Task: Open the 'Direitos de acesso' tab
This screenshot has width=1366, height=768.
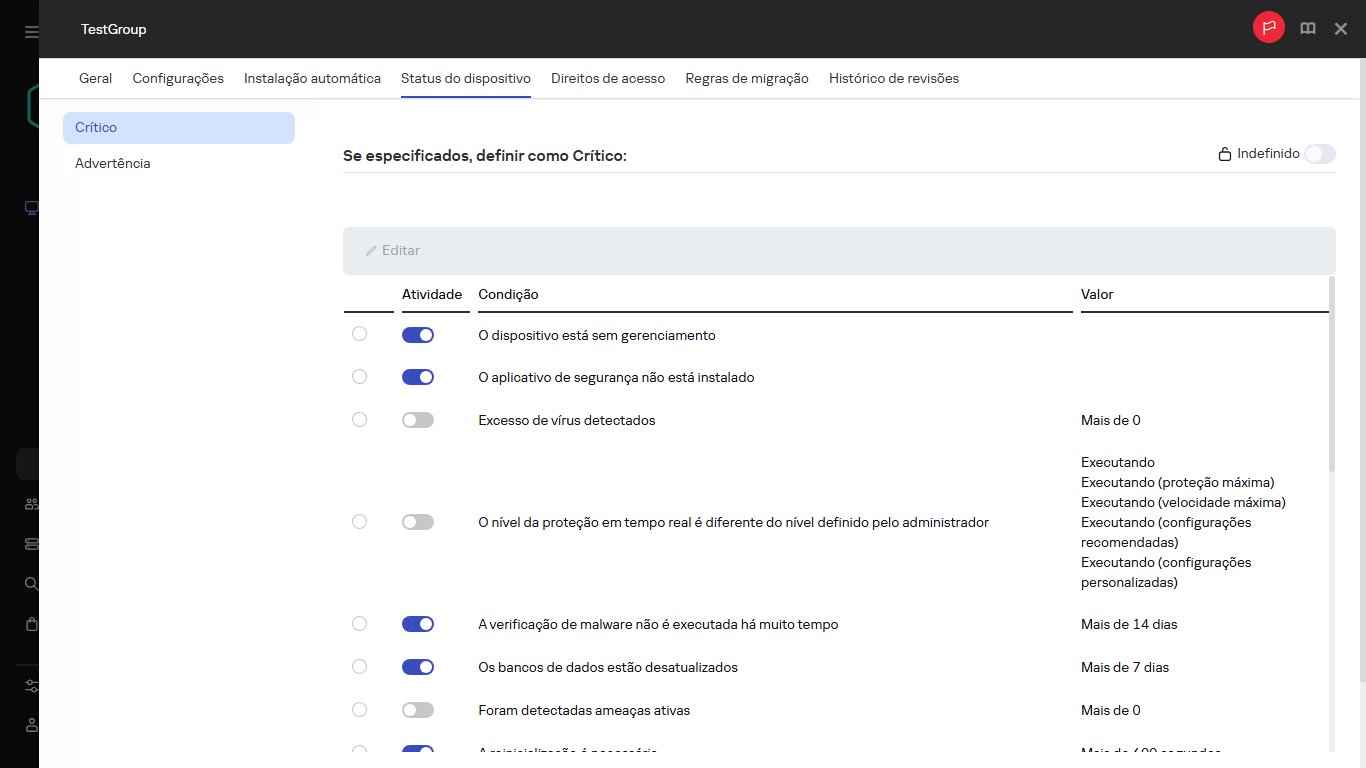Action: pos(608,78)
